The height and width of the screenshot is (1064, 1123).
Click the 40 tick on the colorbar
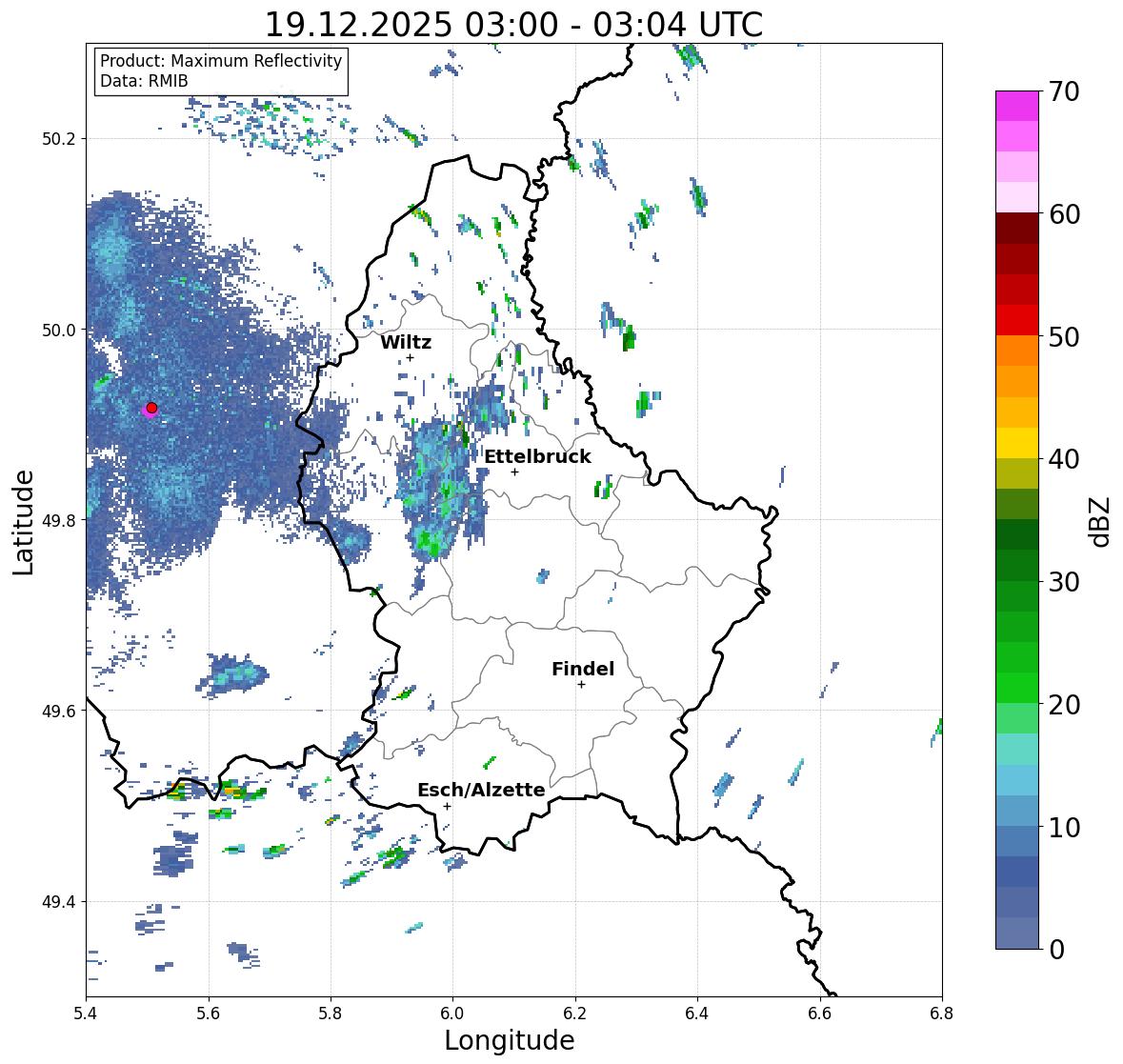[x=1064, y=459]
